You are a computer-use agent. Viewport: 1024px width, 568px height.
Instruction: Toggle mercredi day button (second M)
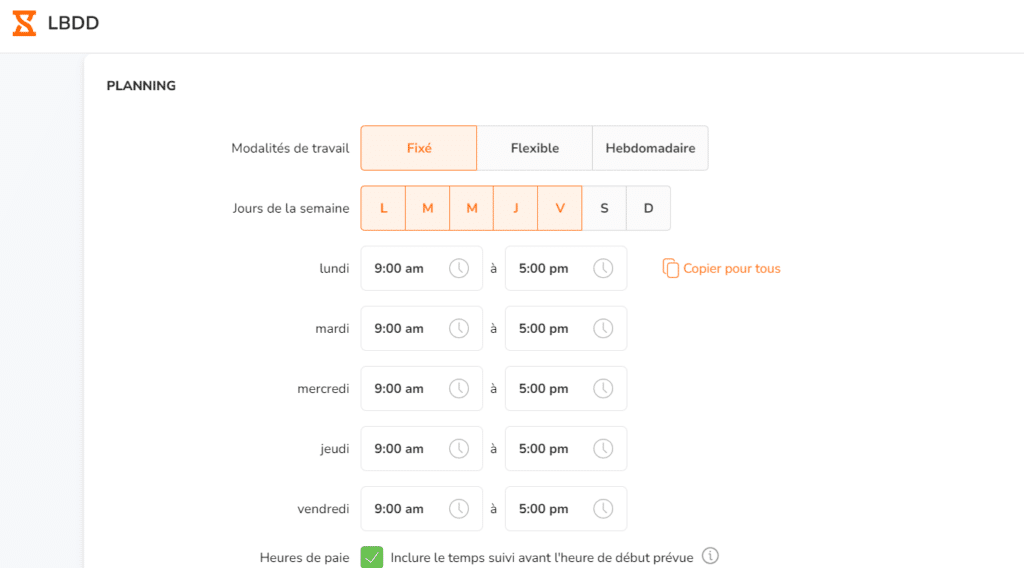coord(472,208)
